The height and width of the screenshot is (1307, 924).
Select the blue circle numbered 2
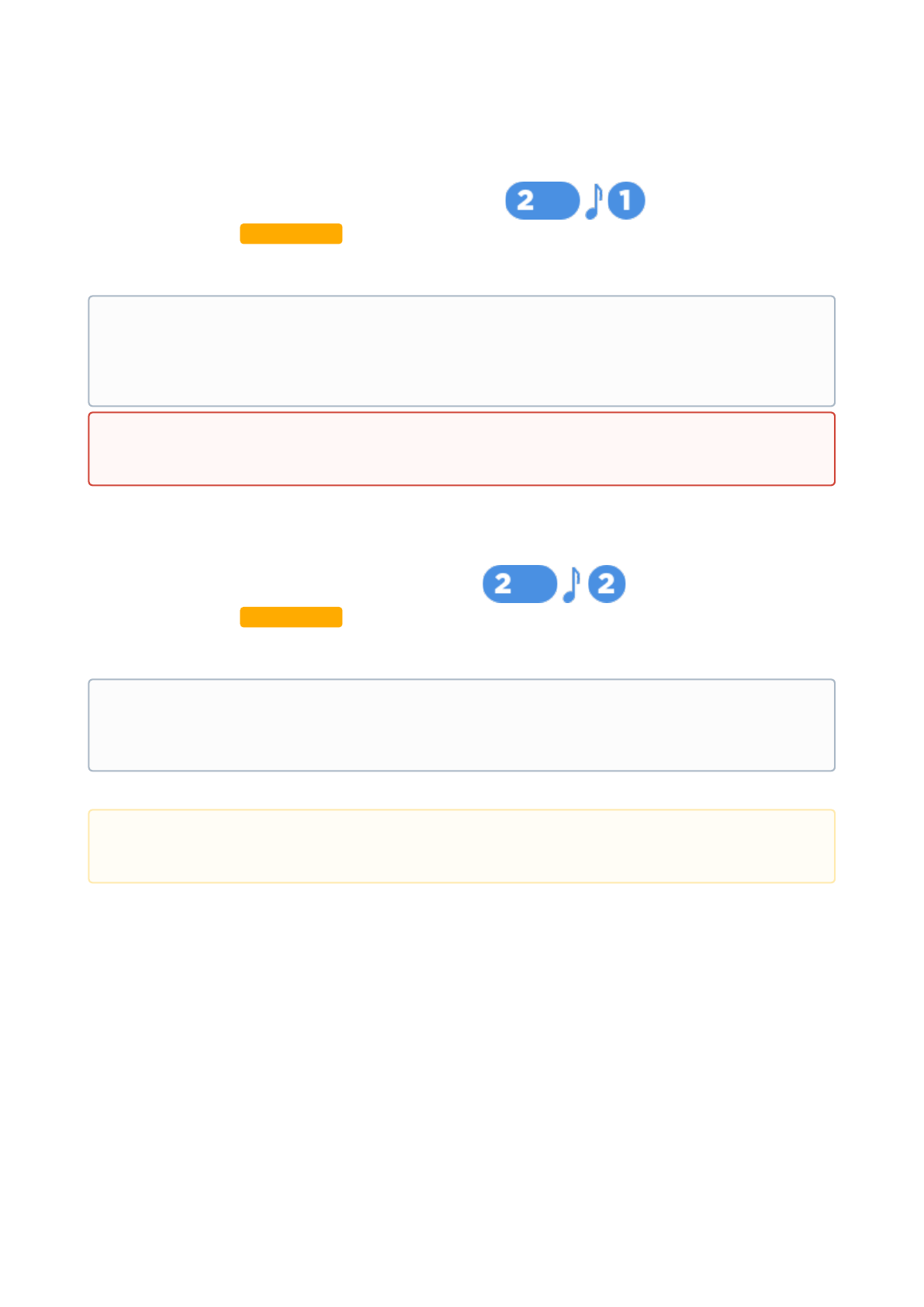point(607,584)
